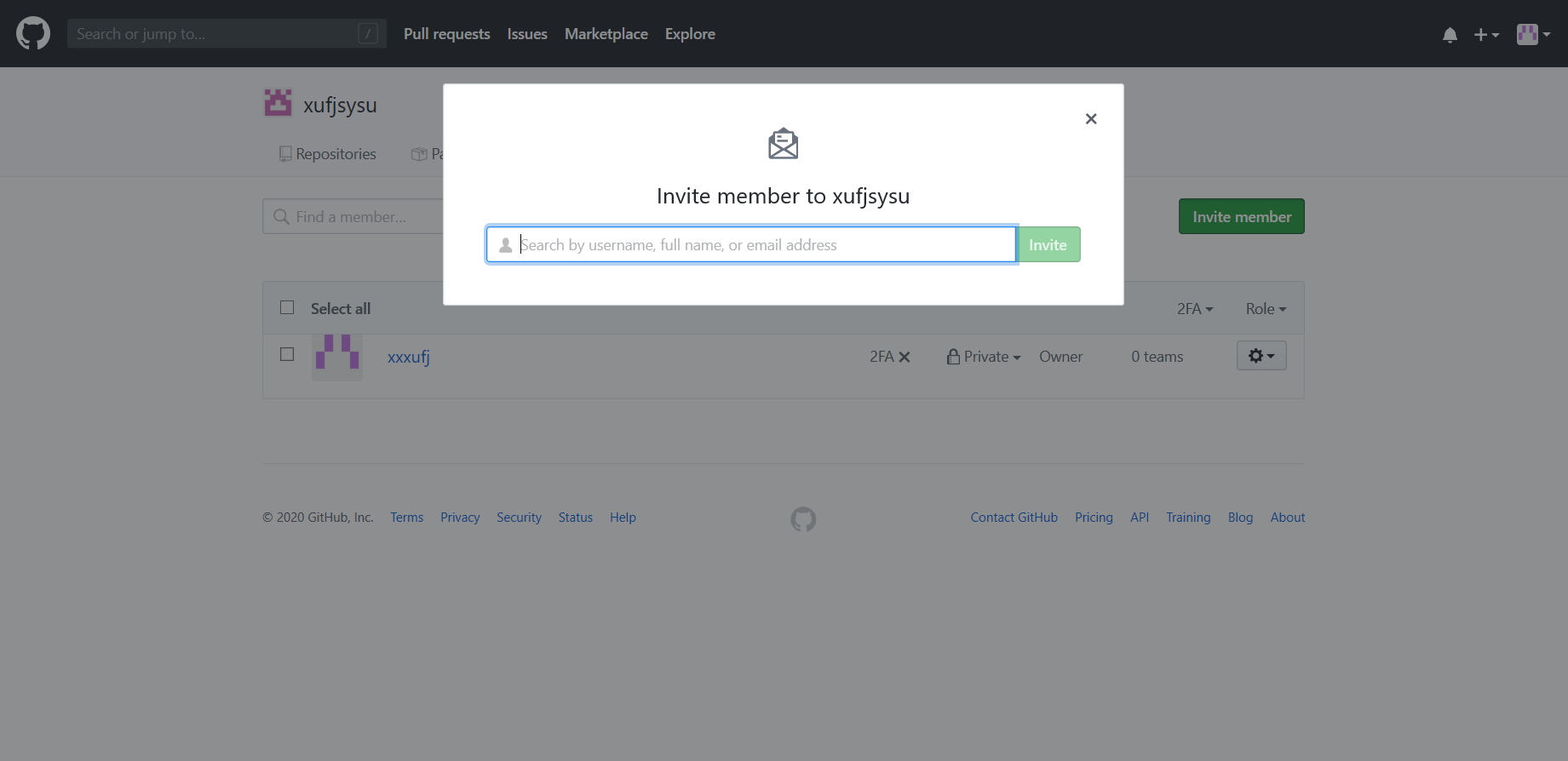Screen dimensions: 1568x761
Task: Click the xxxufj member avatar
Action: click(337, 357)
